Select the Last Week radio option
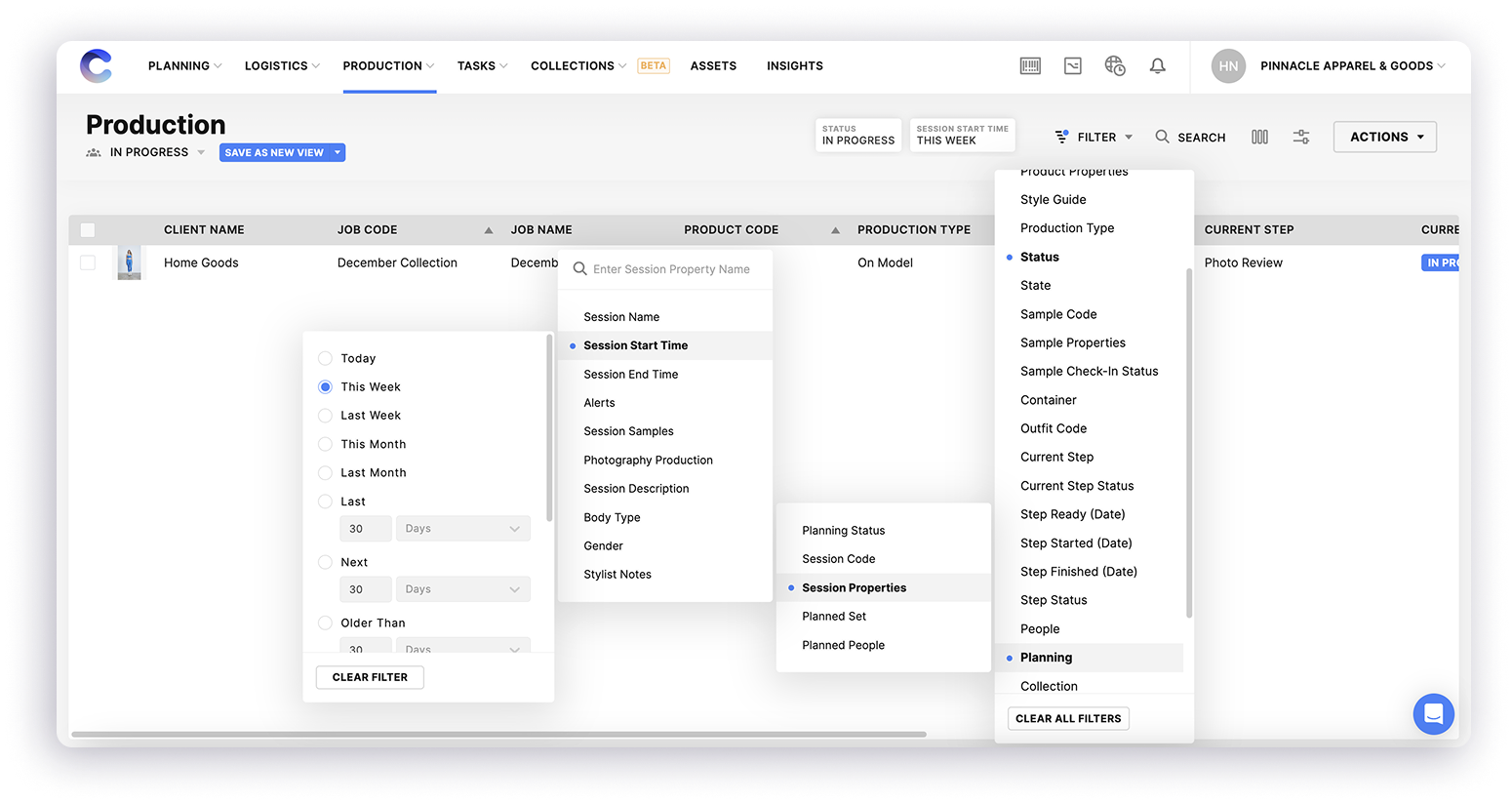 tap(325, 416)
